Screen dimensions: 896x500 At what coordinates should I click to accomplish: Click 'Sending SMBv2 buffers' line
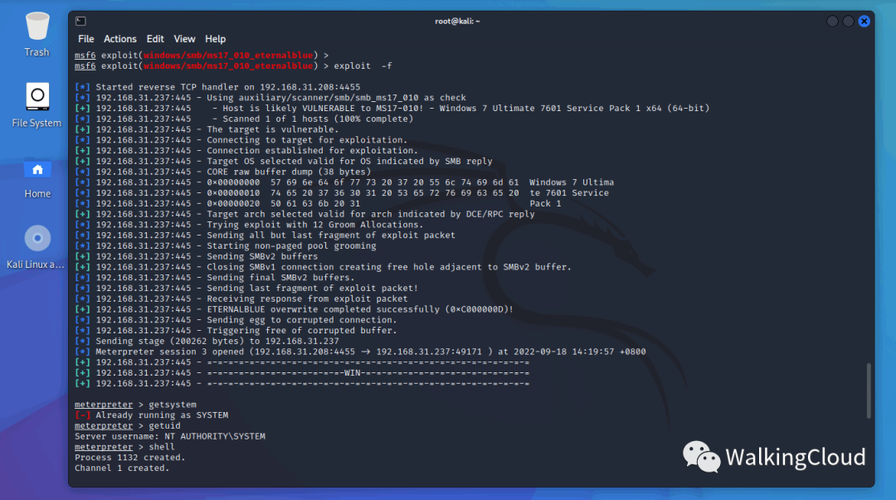coord(197,256)
